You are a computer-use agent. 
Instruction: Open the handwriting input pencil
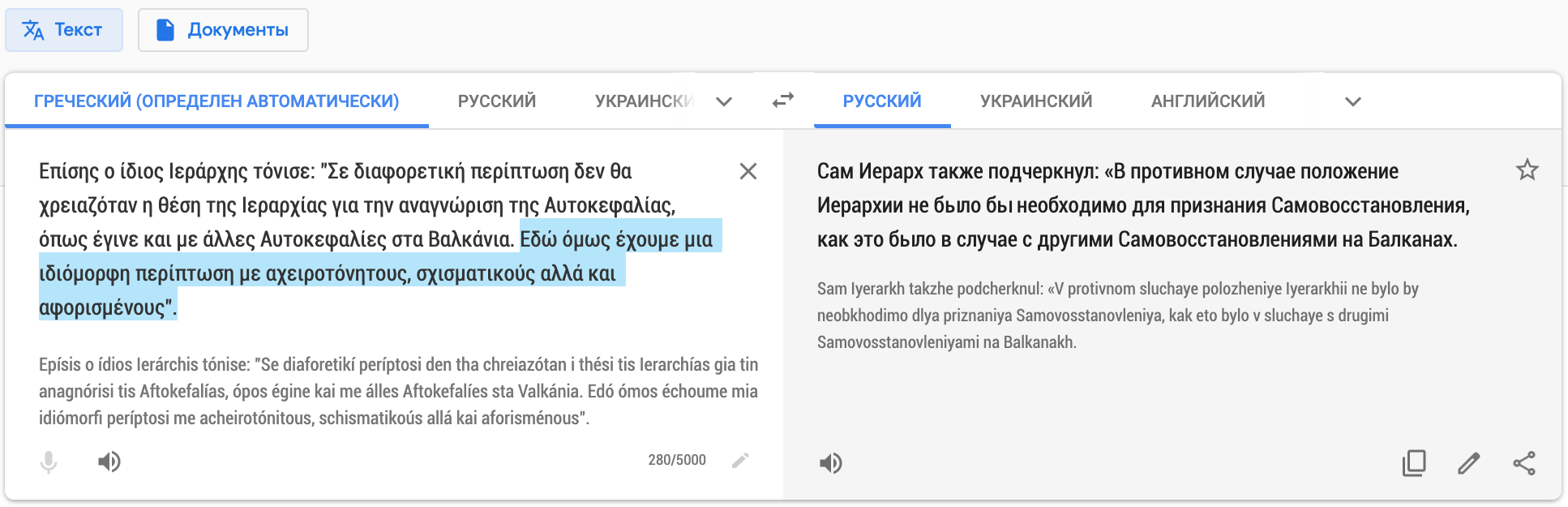pyautogui.click(x=740, y=461)
